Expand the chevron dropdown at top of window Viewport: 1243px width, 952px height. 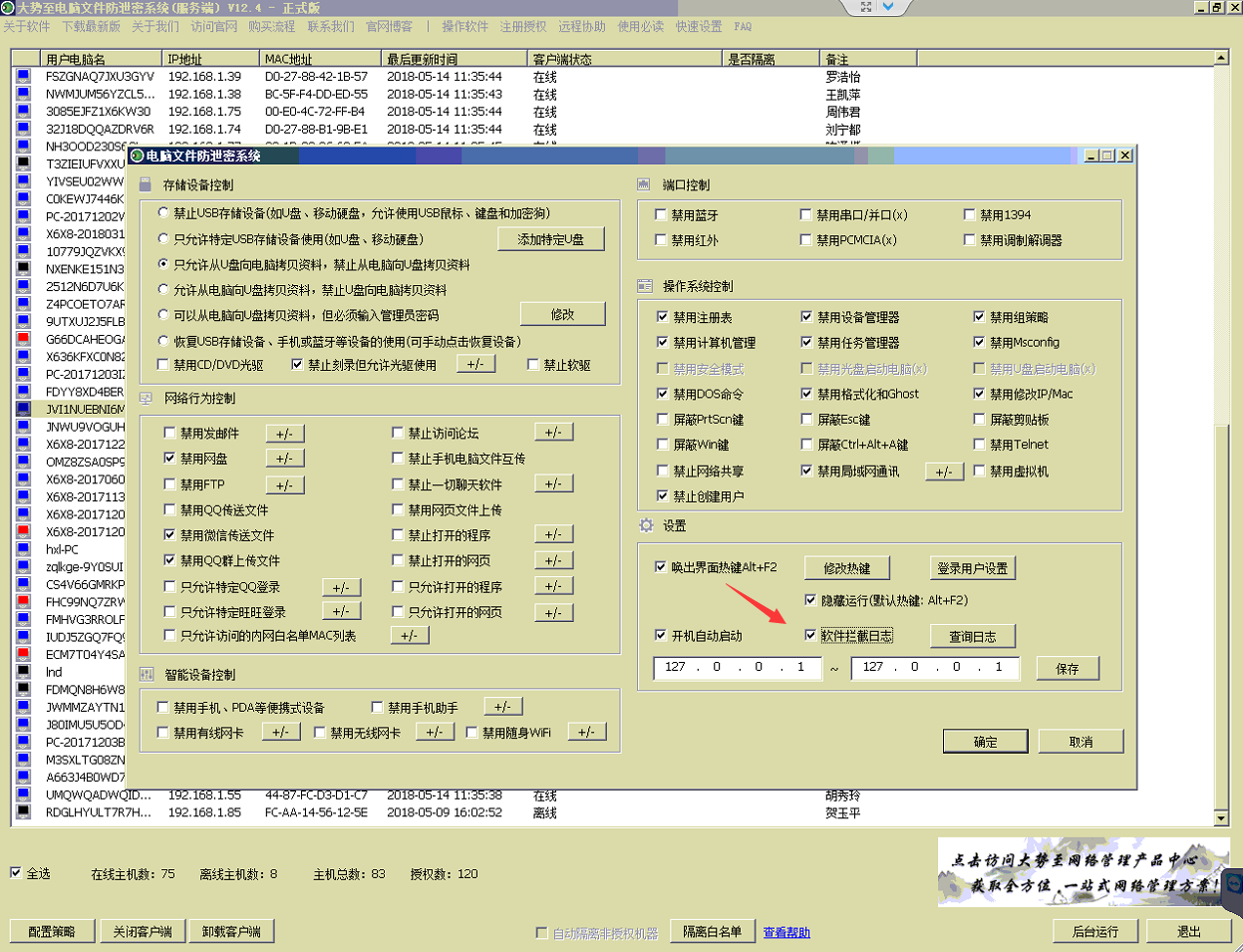point(888,7)
